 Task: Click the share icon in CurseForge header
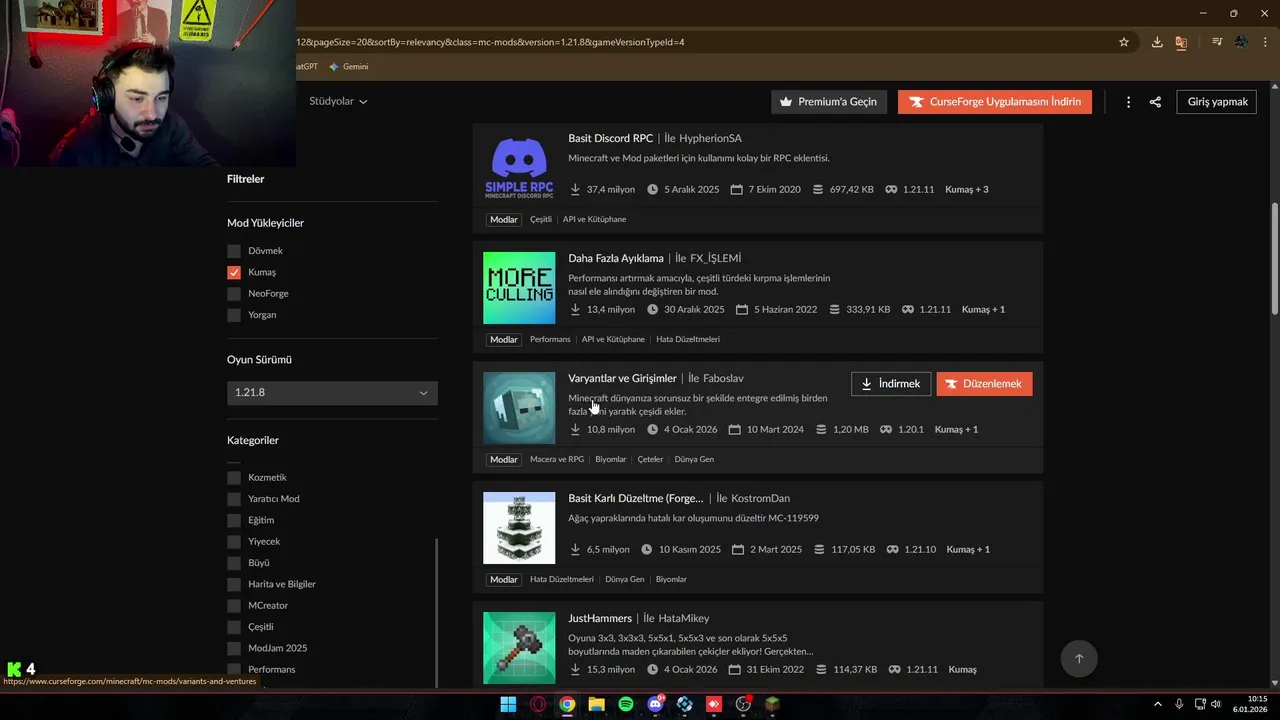1155,102
